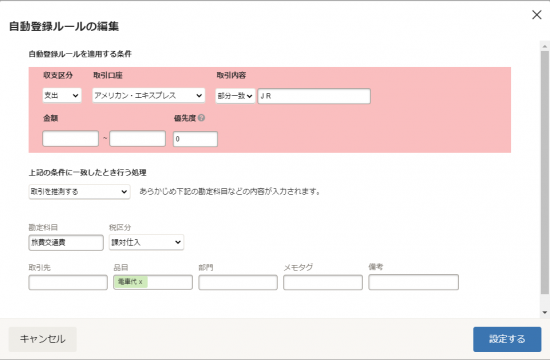Click the minimum 金額 input field
The height and width of the screenshot is (360, 550).
click(71, 139)
